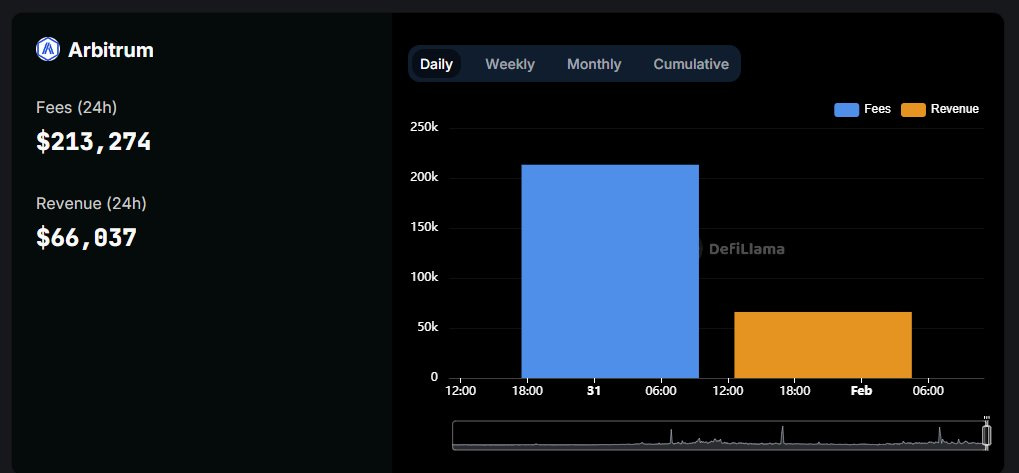The image size is (1019, 473).
Task: Switch to the Weekly tab
Action: pyautogui.click(x=510, y=64)
